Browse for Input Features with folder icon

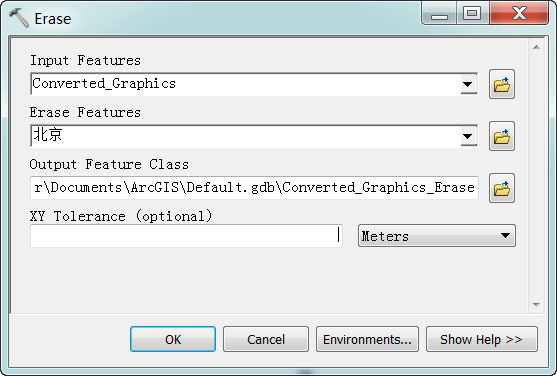[x=502, y=84]
